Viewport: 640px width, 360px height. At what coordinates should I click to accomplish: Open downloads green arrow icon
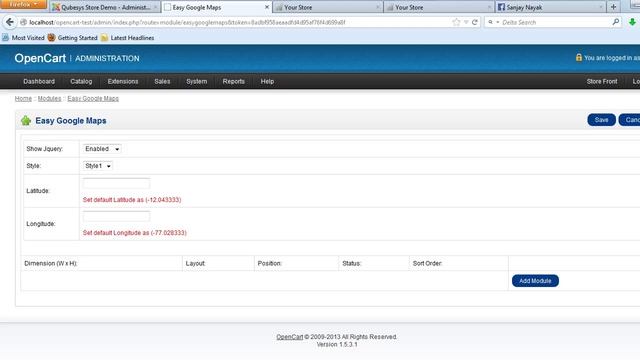tap(632, 22)
